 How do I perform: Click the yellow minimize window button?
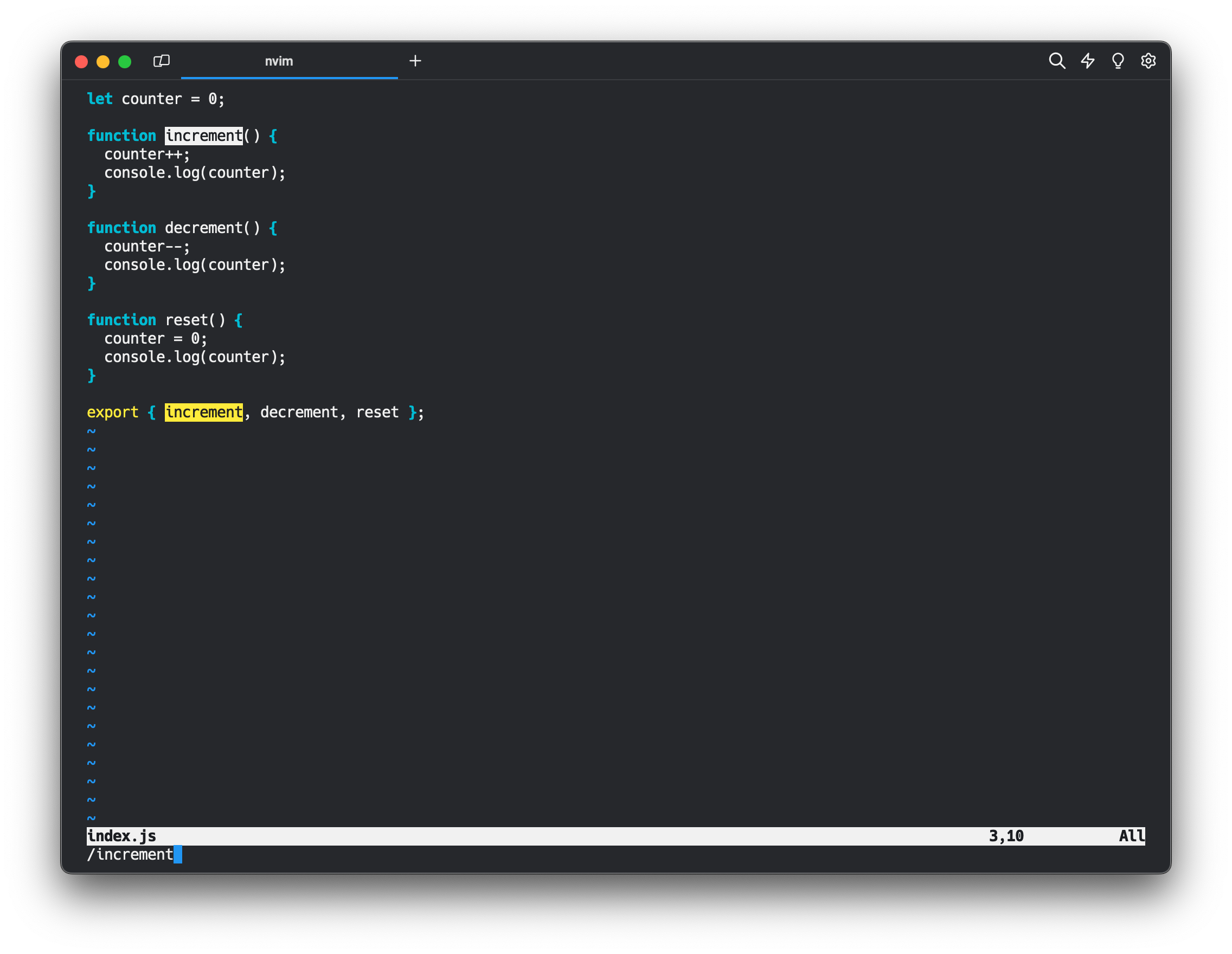[102, 61]
